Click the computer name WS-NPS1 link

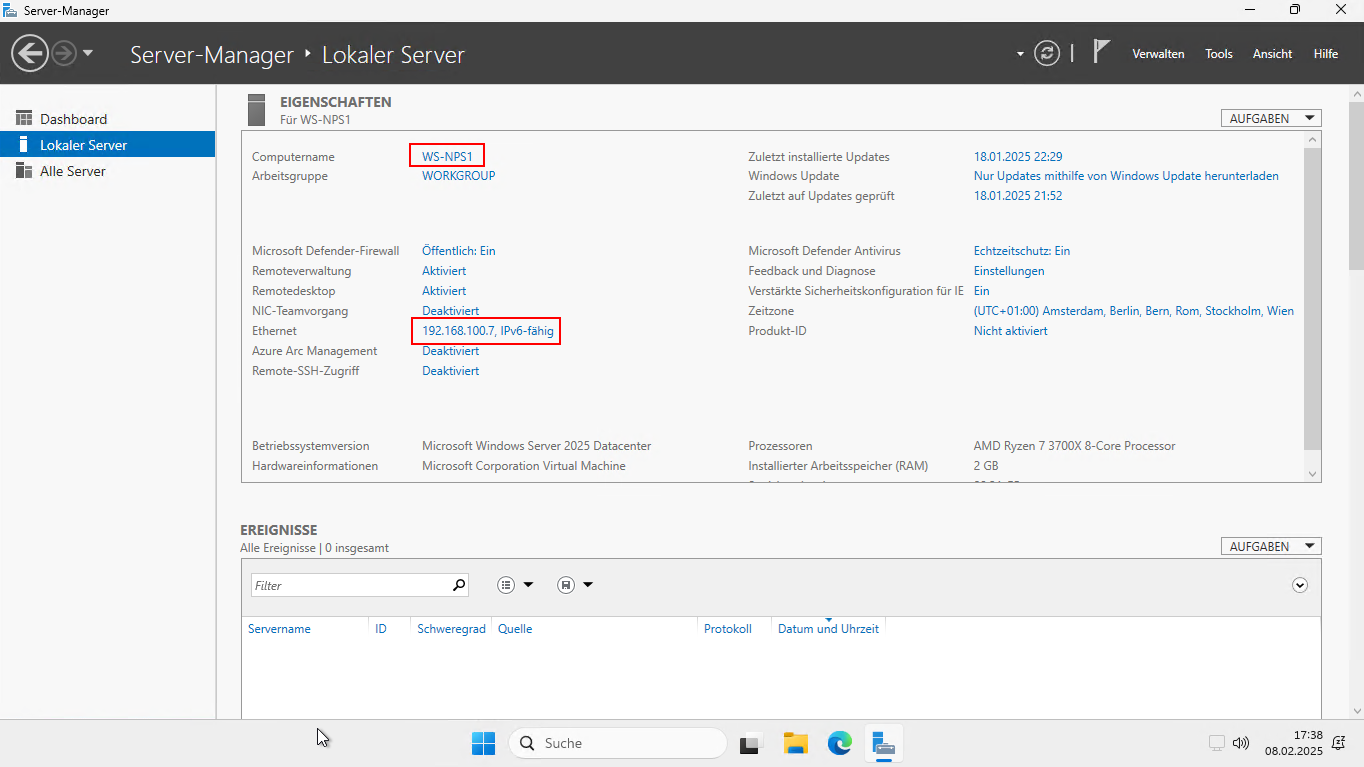click(447, 156)
